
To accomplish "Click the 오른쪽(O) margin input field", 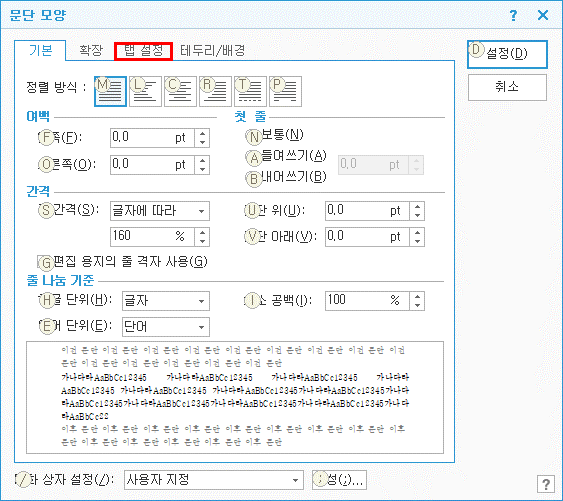I will coord(153,165).
